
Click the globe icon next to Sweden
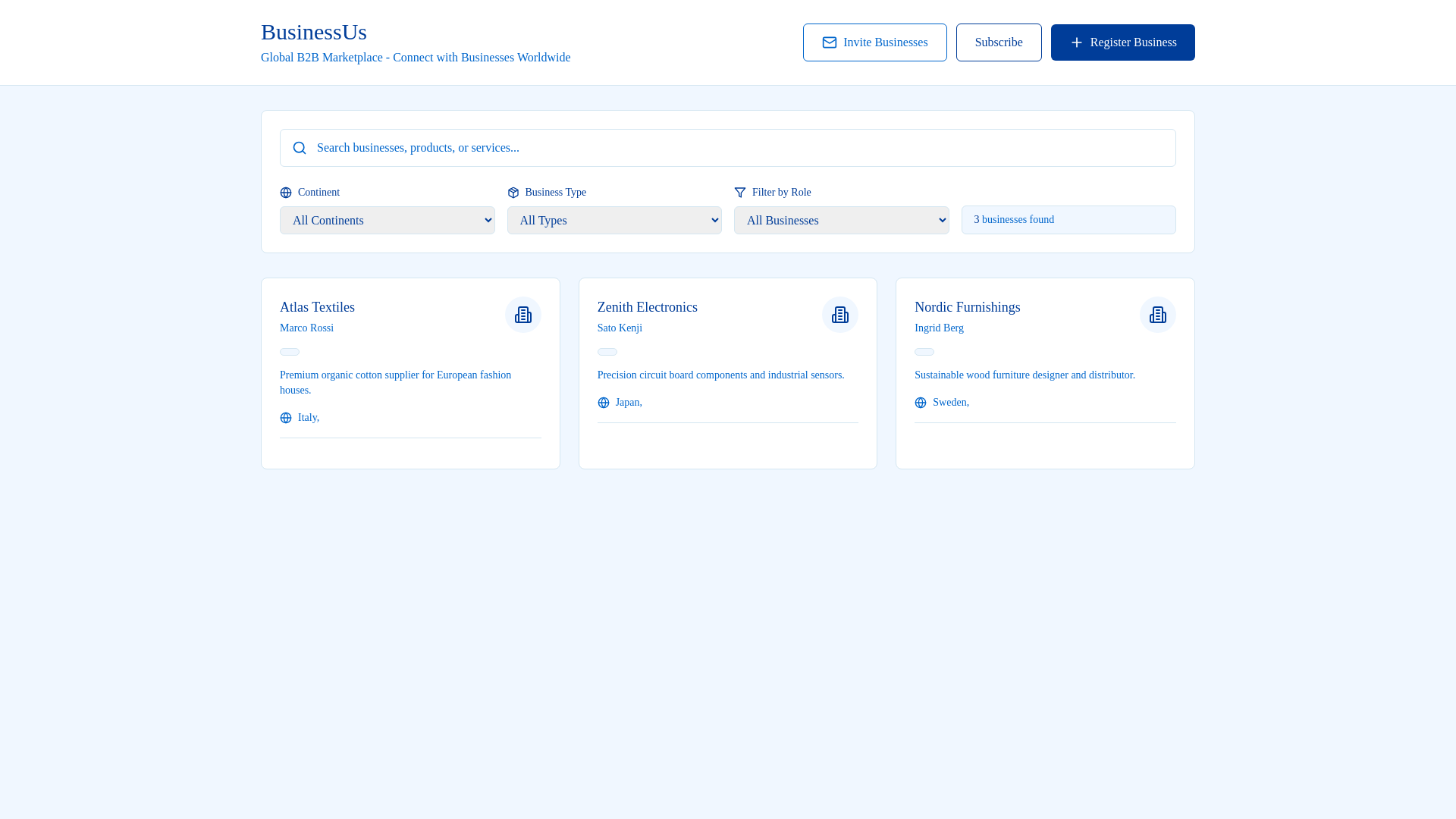coord(921,403)
